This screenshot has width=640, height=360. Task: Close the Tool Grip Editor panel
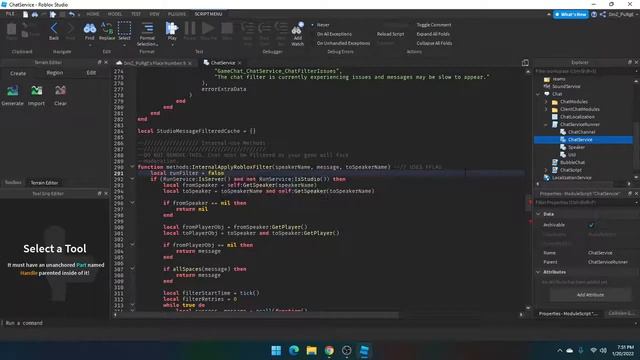[106, 193]
